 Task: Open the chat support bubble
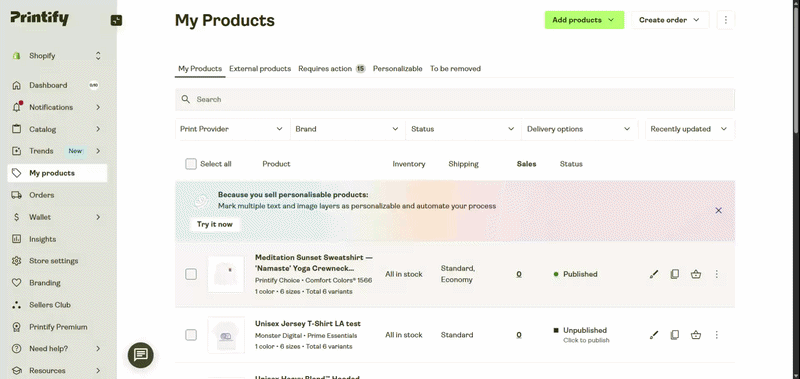[x=141, y=355]
